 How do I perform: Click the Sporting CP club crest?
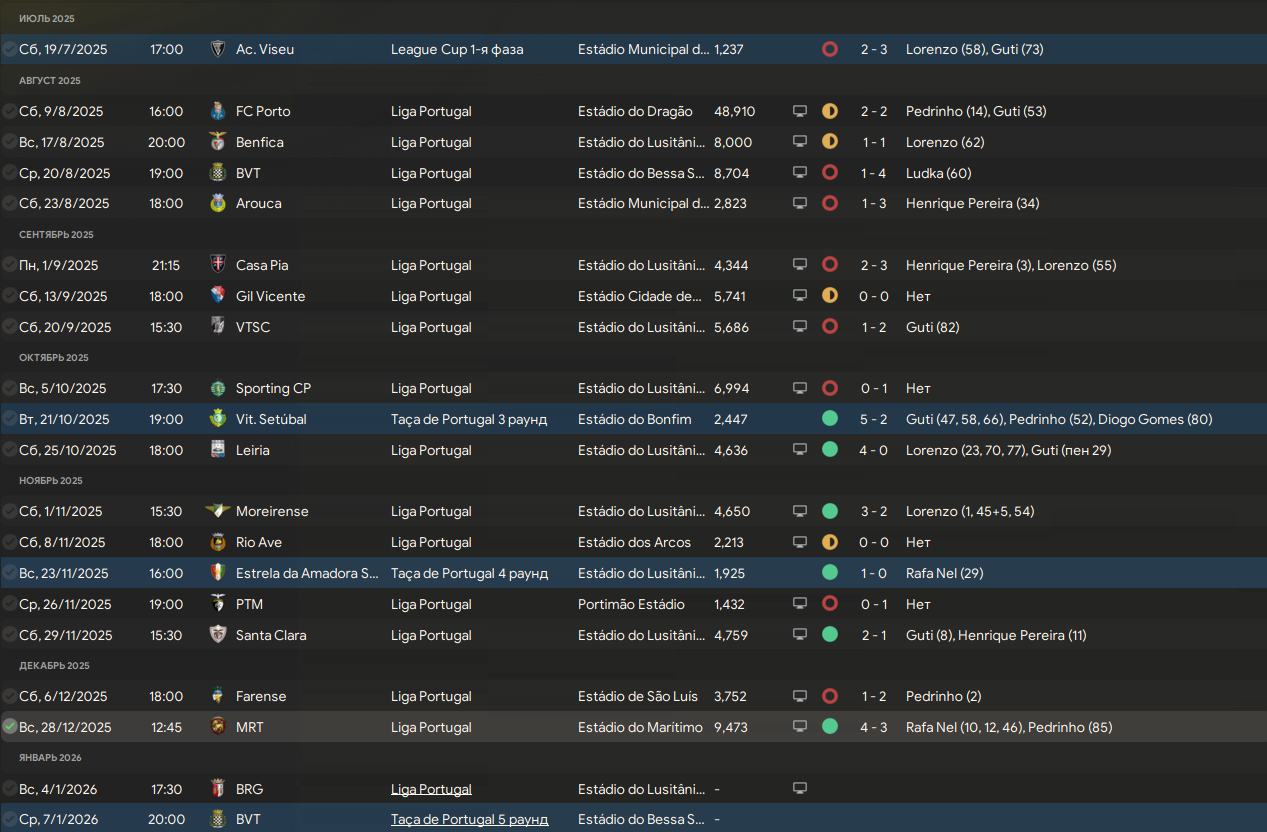(x=217, y=388)
